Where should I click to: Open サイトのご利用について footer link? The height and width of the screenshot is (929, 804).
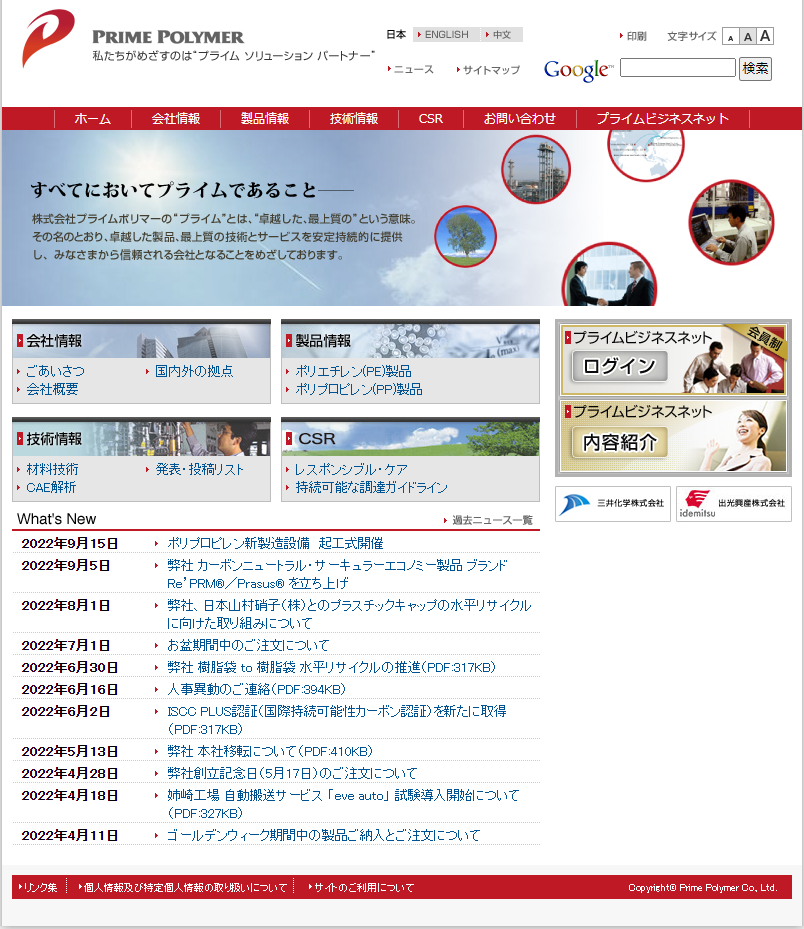pyautogui.click(x=363, y=888)
